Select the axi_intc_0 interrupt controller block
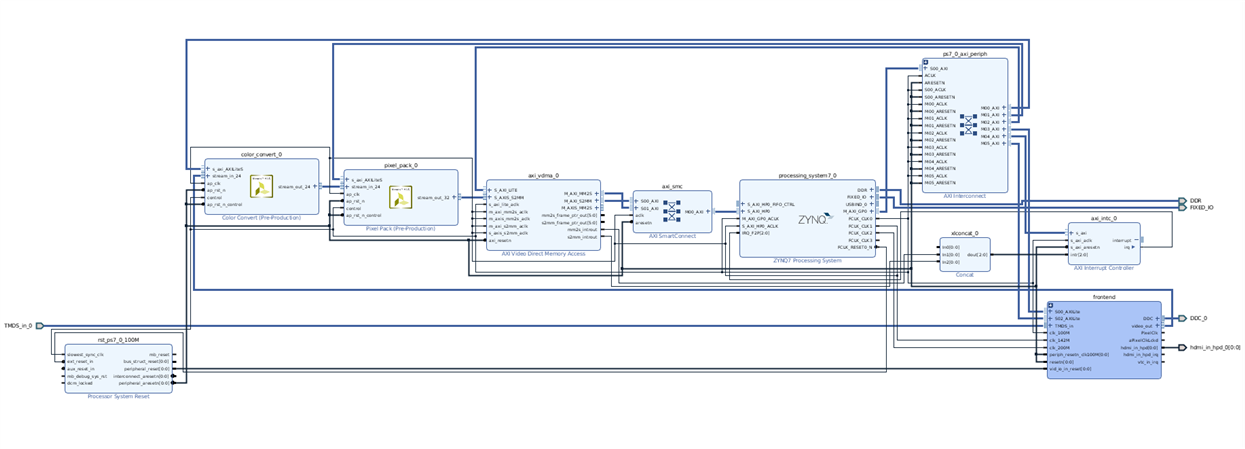Screen dimensions: 1245x449 [1103, 243]
